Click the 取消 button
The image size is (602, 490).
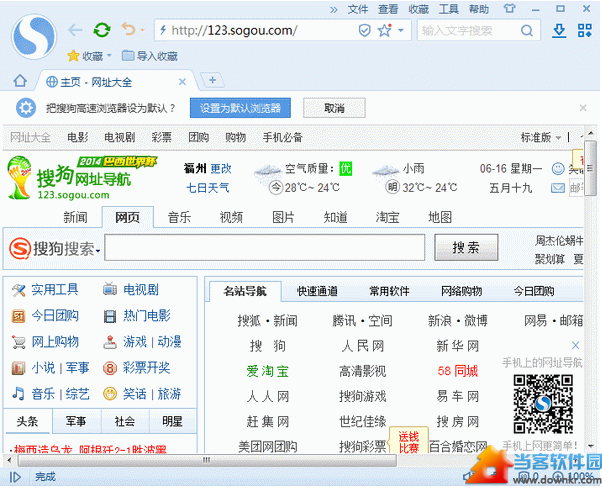[x=334, y=108]
